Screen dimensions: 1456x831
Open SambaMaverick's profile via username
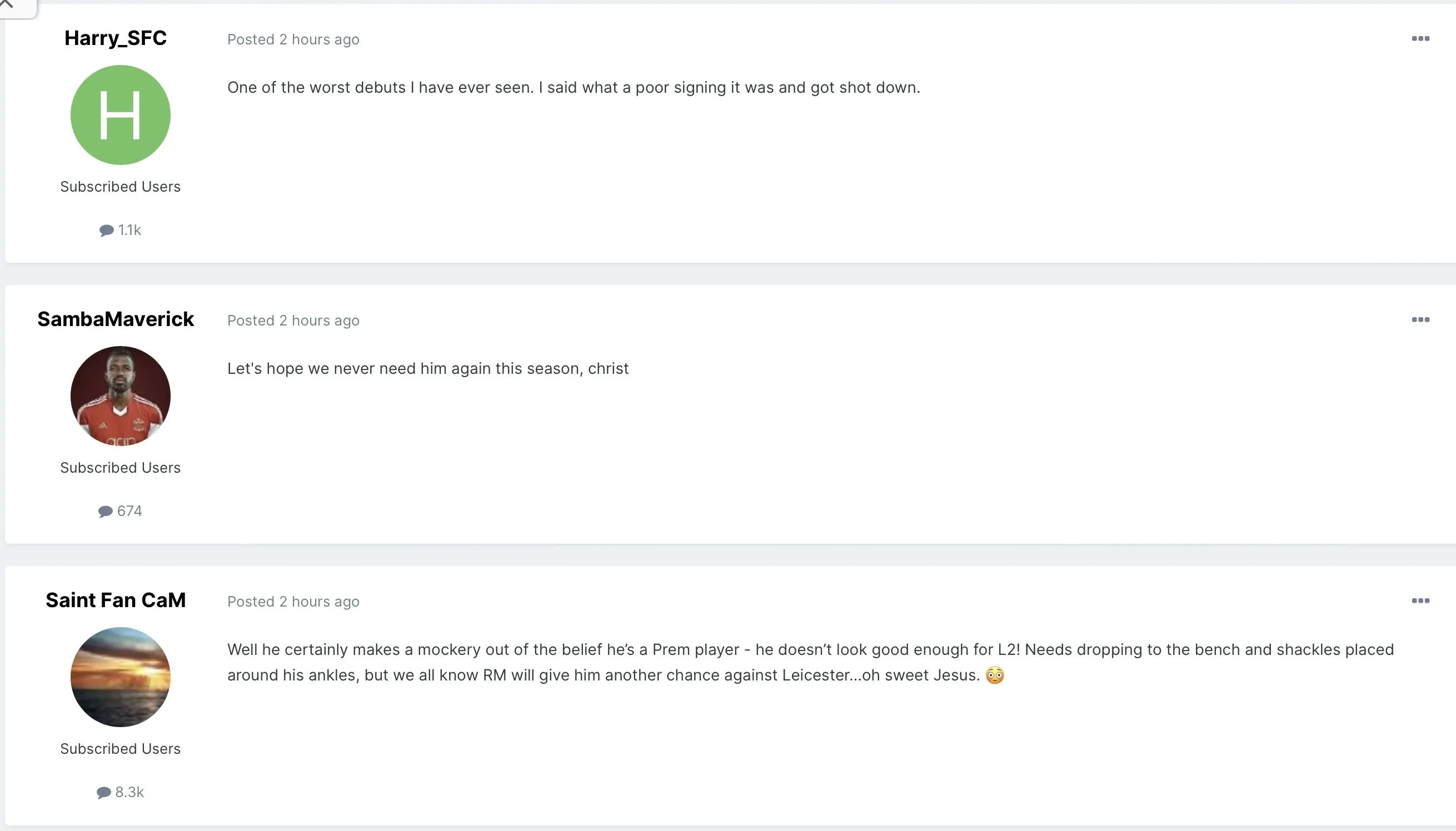[116, 319]
